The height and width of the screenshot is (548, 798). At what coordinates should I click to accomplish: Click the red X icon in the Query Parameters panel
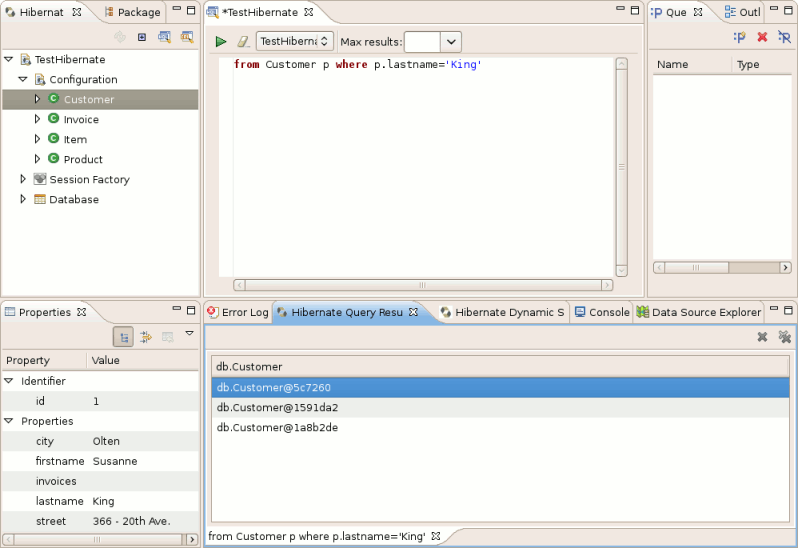pyautogui.click(x=762, y=37)
